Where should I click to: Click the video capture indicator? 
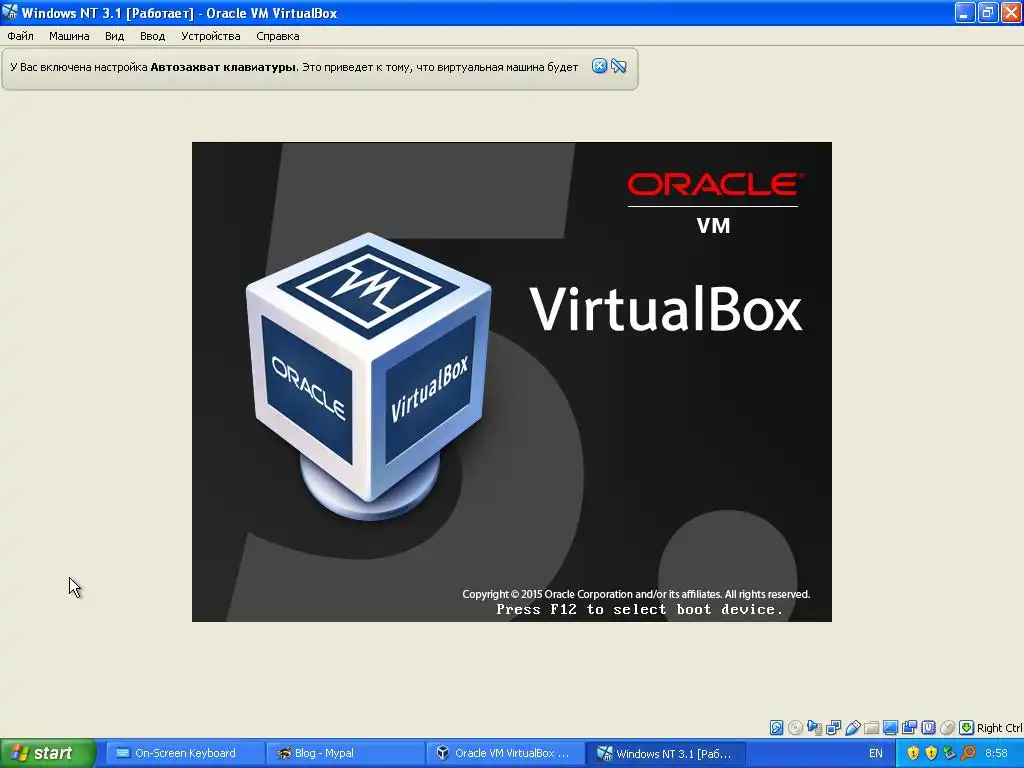(x=909, y=728)
